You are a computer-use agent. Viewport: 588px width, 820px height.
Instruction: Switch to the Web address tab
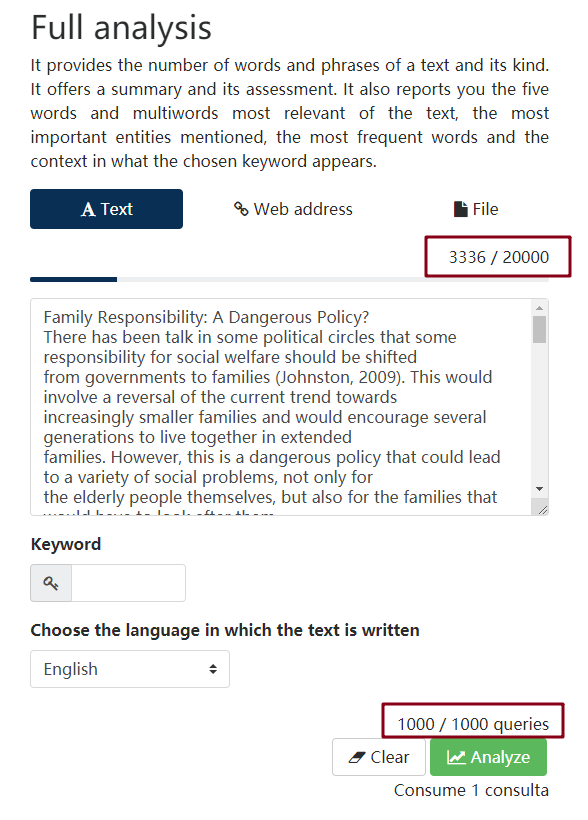293,209
